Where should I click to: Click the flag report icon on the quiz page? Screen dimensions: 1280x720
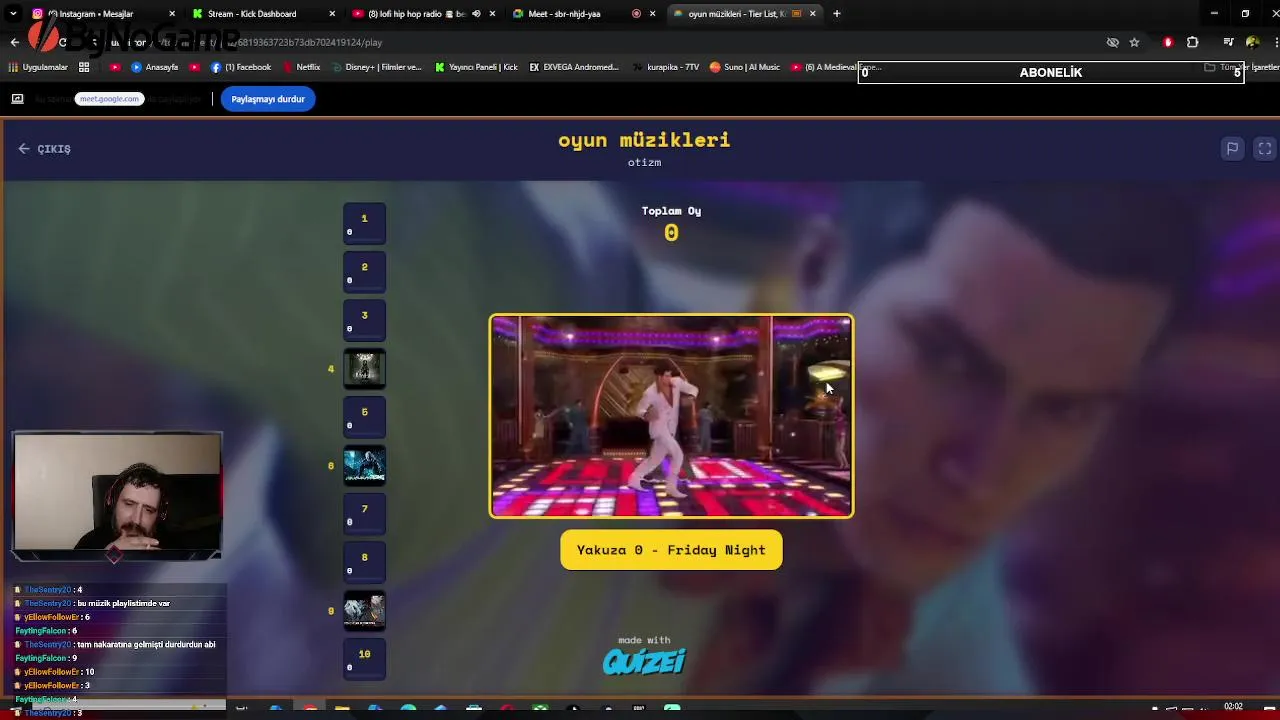tap(1232, 148)
